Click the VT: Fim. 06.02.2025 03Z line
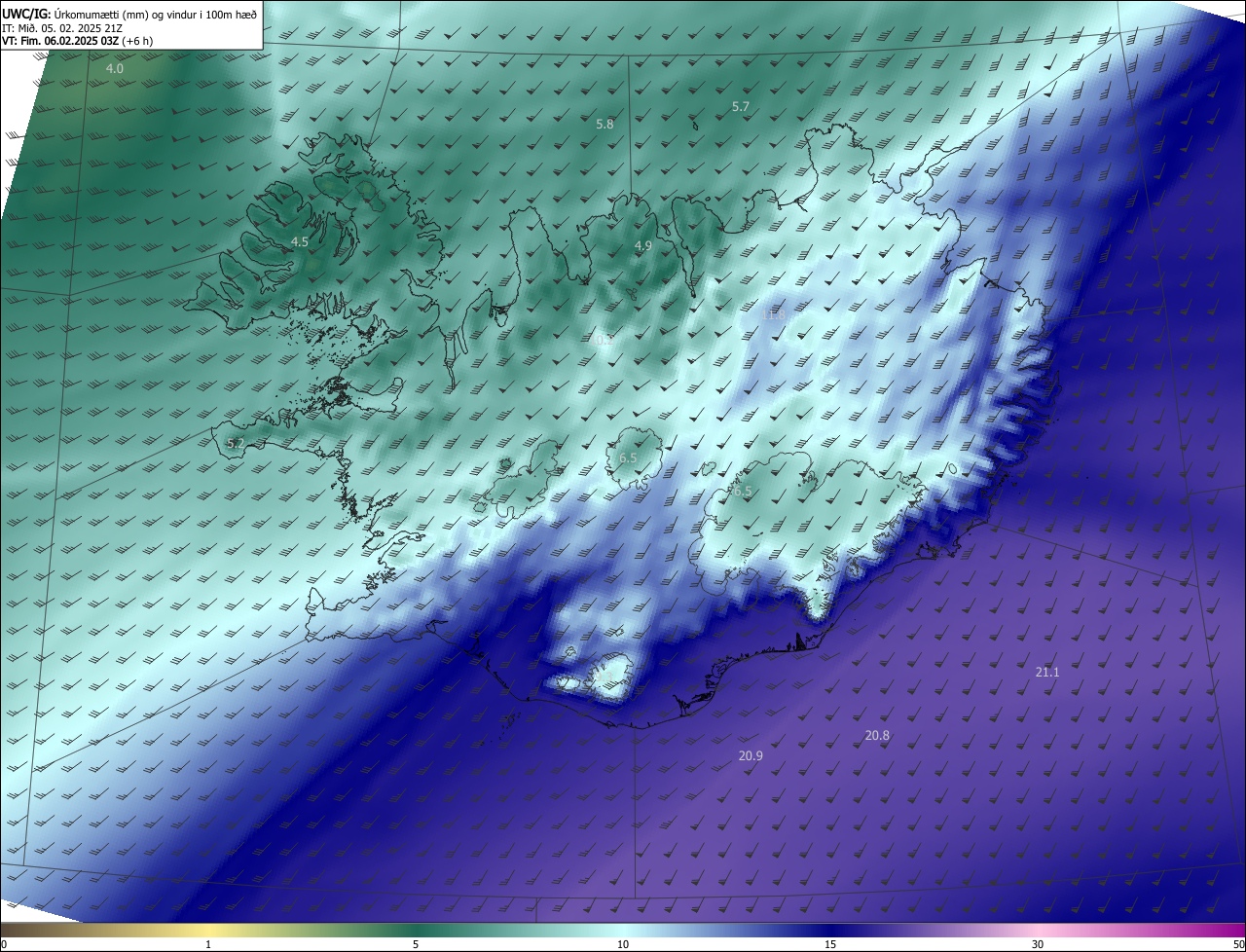This screenshot has height=952, width=1246. [78, 42]
